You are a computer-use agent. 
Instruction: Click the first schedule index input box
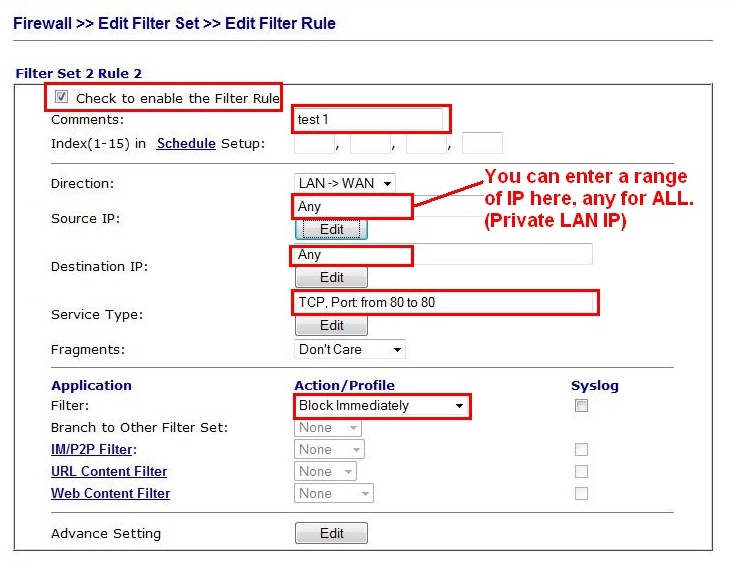coord(314,144)
